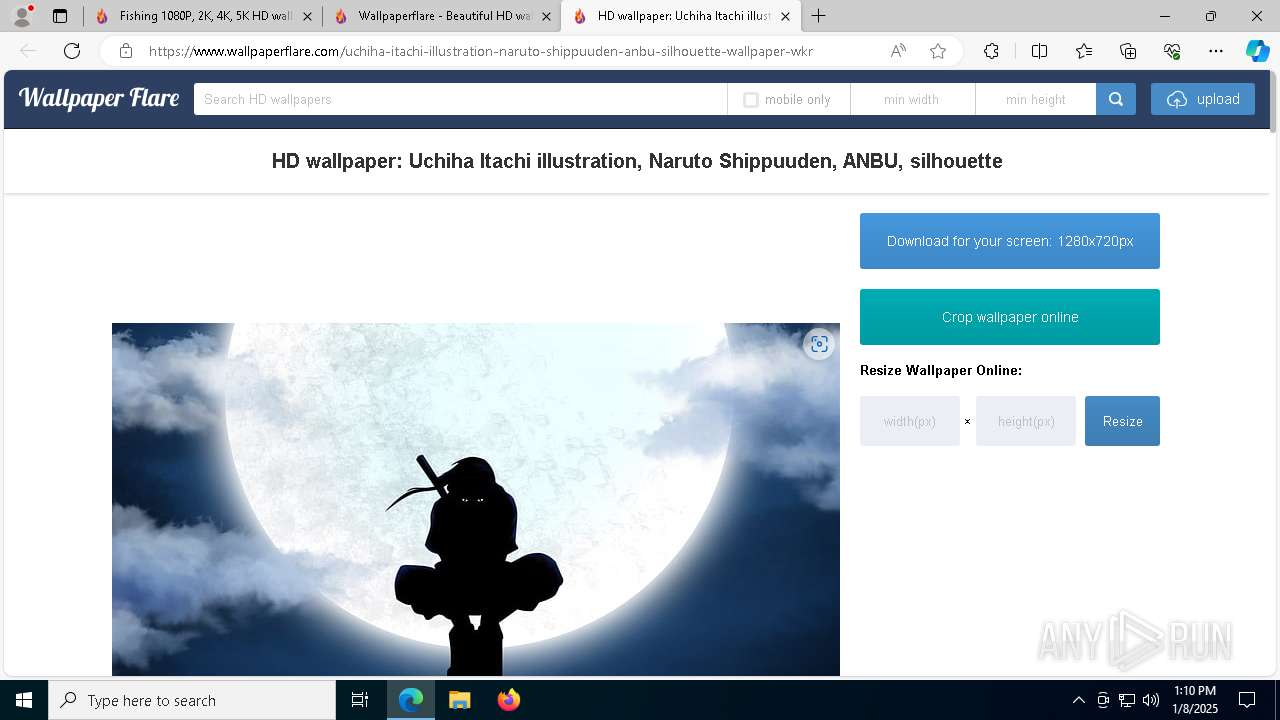The width and height of the screenshot is (1280, 720).
Task: Open the clock and calendar
Action: pos(1194,700)
